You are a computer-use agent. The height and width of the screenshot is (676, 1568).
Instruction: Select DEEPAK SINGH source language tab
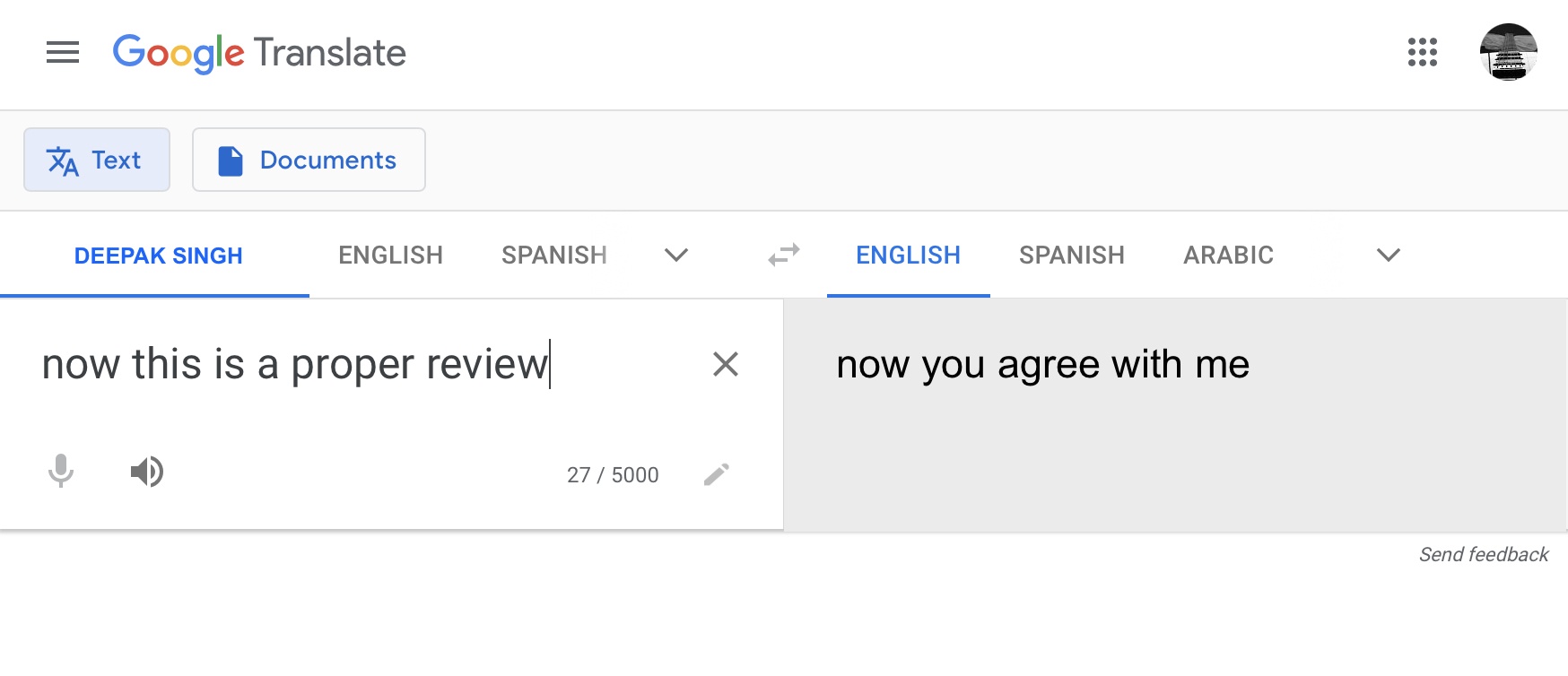click(x=159, y=256)
